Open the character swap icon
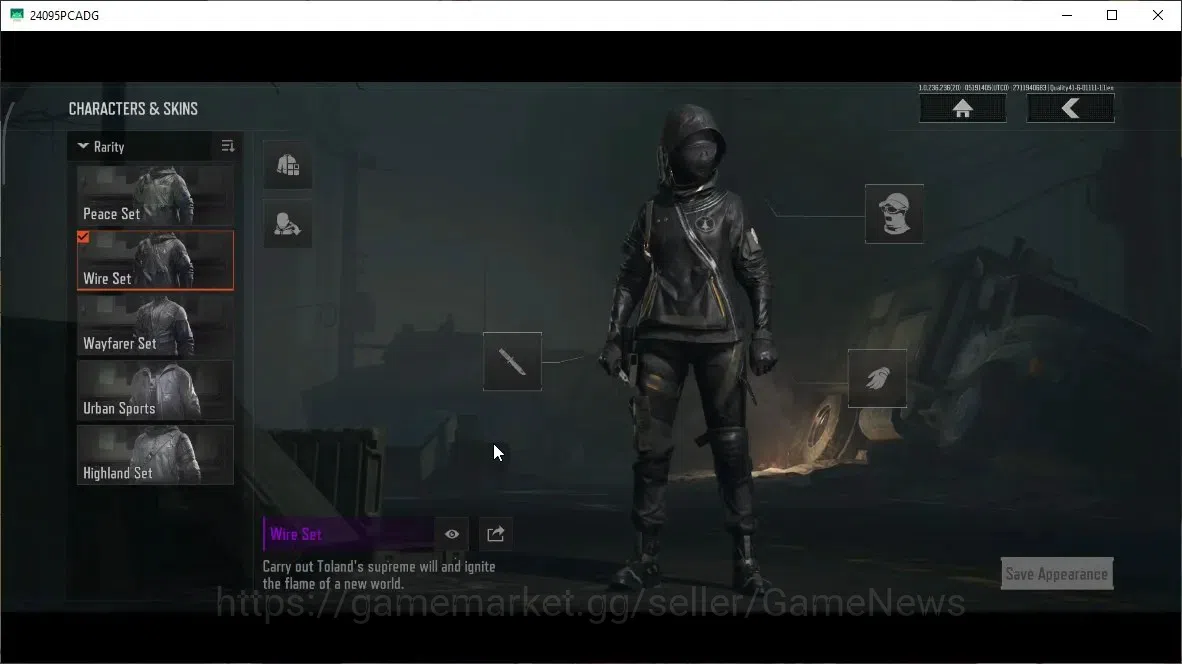Image resolution: width=1182 pixels, height=664 pixels. coord(288,224)
